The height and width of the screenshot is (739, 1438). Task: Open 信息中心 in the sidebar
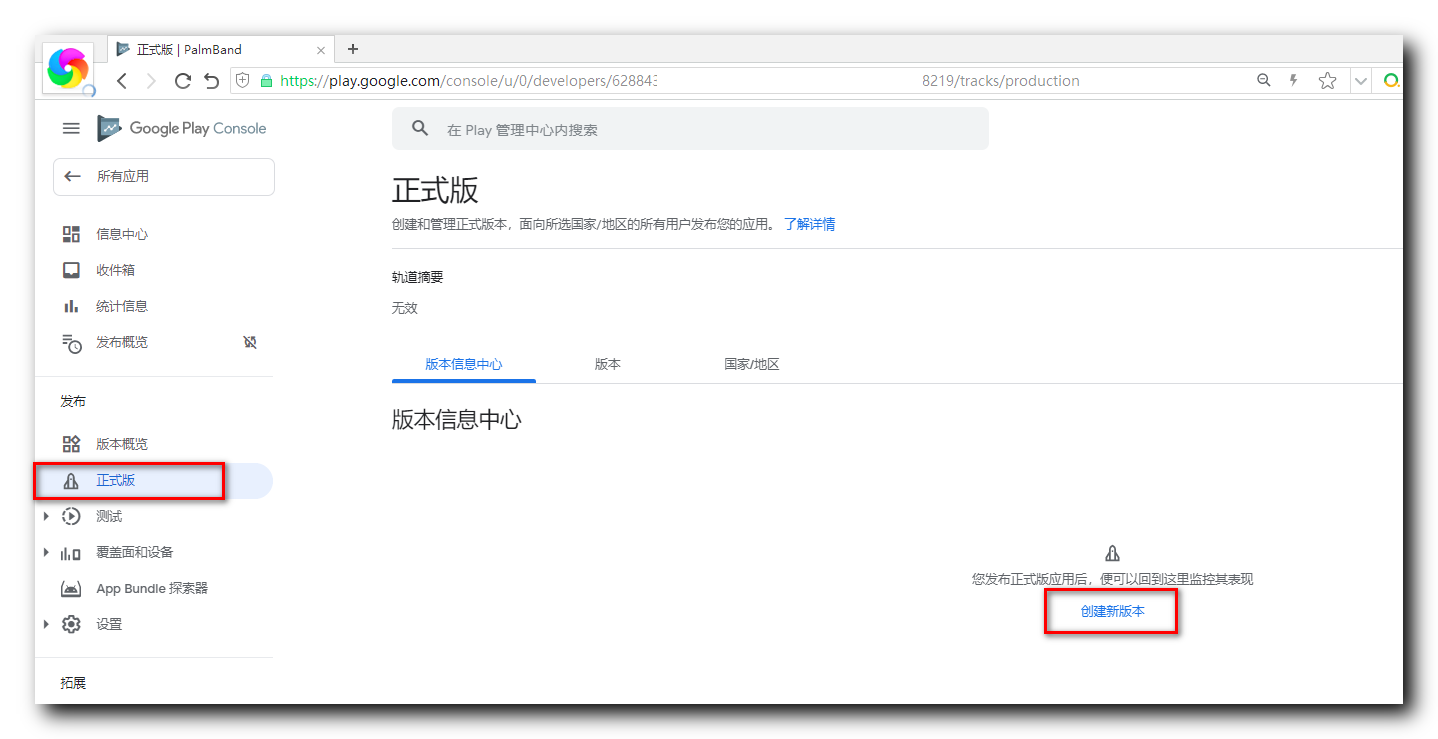(122, 234)
